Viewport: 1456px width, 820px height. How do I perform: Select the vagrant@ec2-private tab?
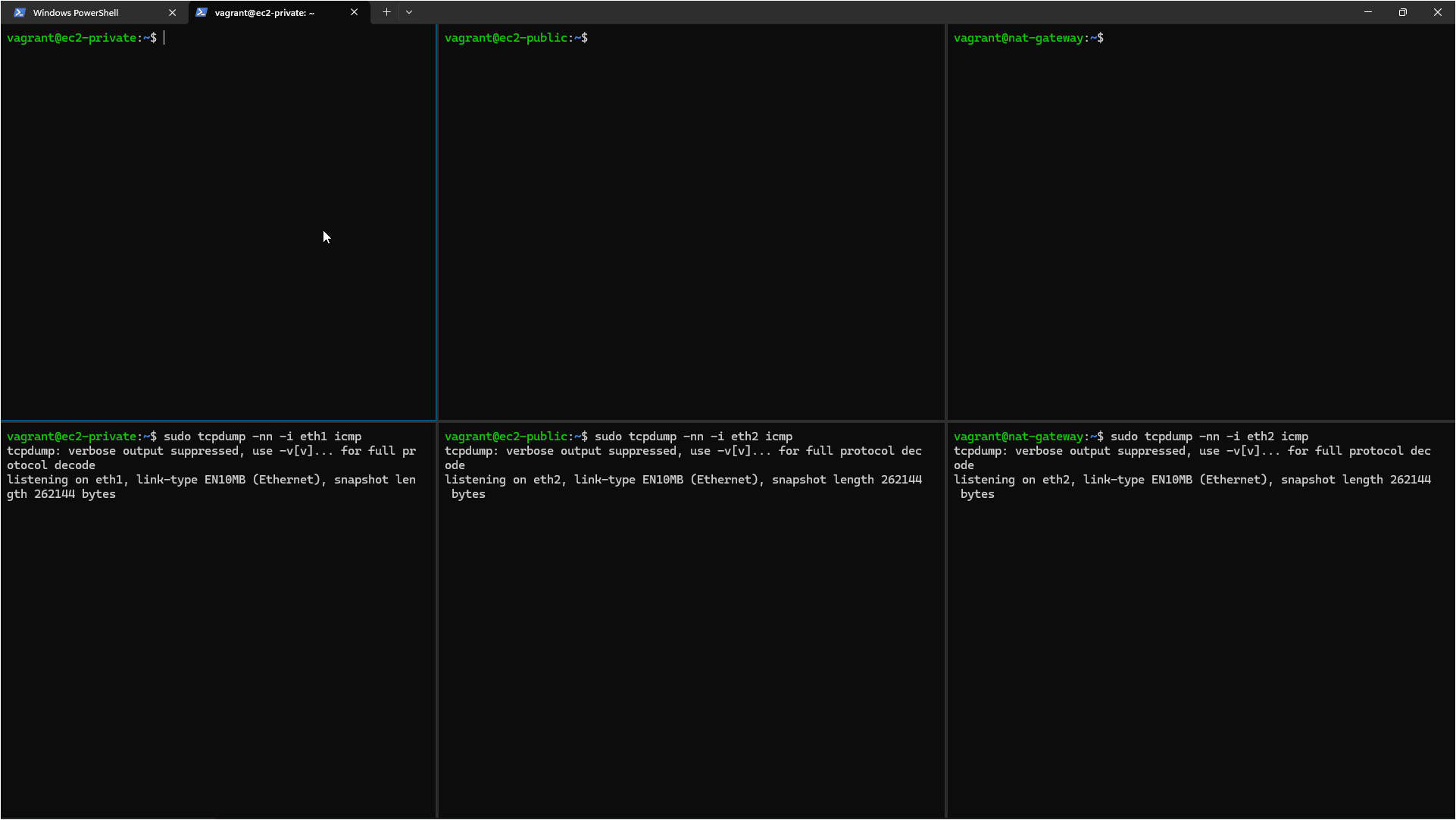pyautogui.click(x=265, y=12)
